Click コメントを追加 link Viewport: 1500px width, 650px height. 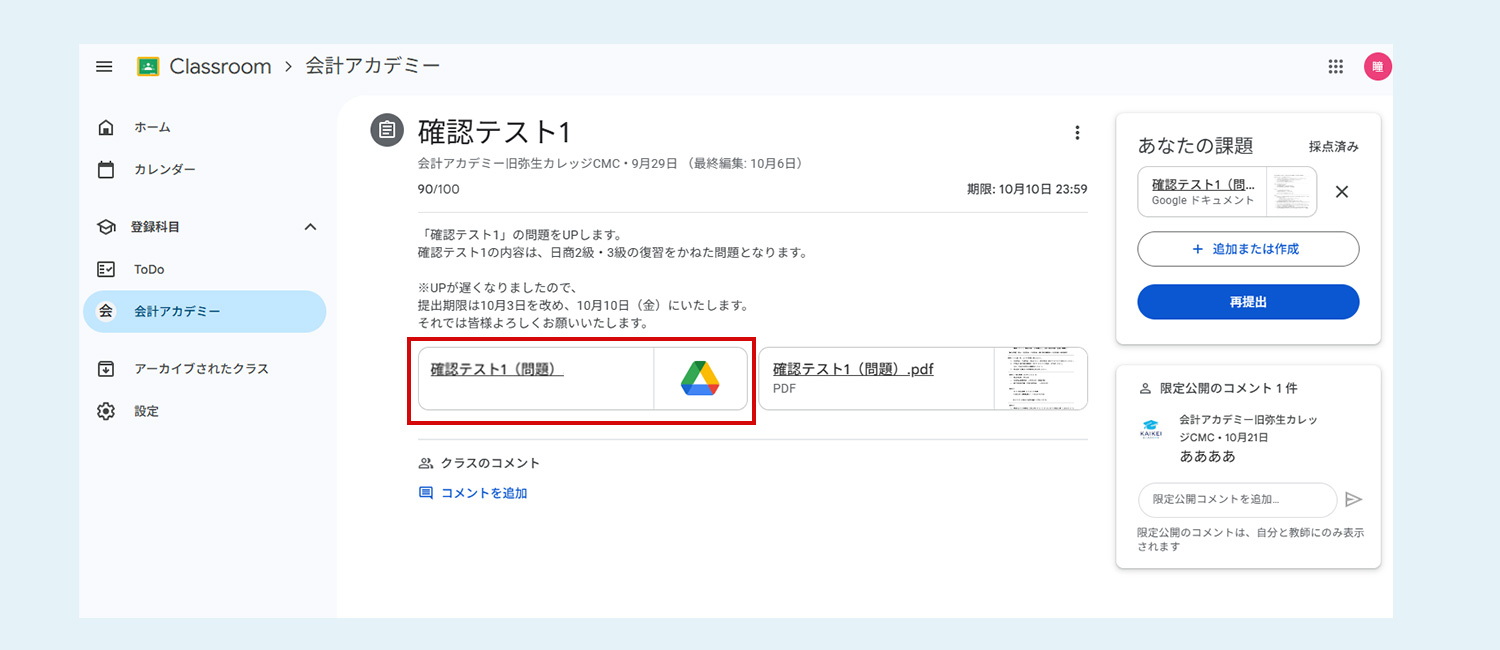pyautogui.click(x=483, y=493)
